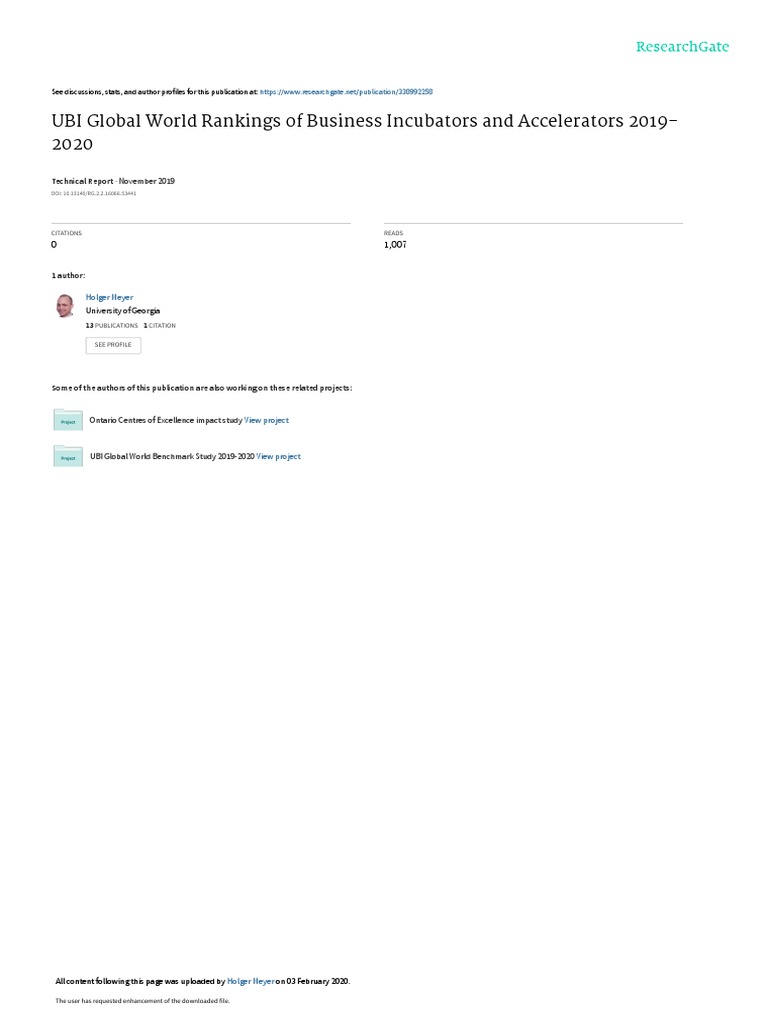Click the Ontario Centres project folder icon
Viewport: 768px width, 1024px height.
[68, 420]
